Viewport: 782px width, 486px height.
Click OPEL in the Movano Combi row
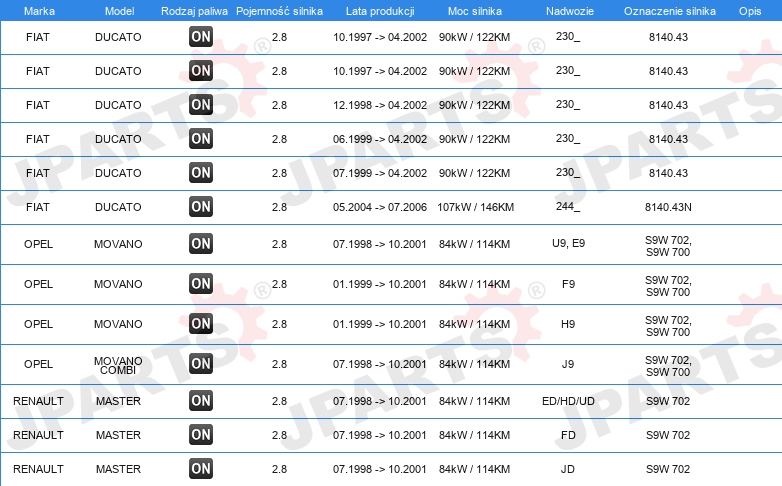(x=38, y=364)
